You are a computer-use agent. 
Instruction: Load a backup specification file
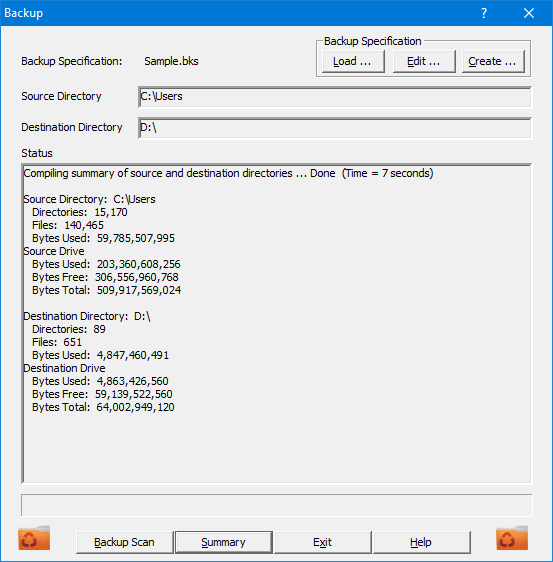pos(353,62)
